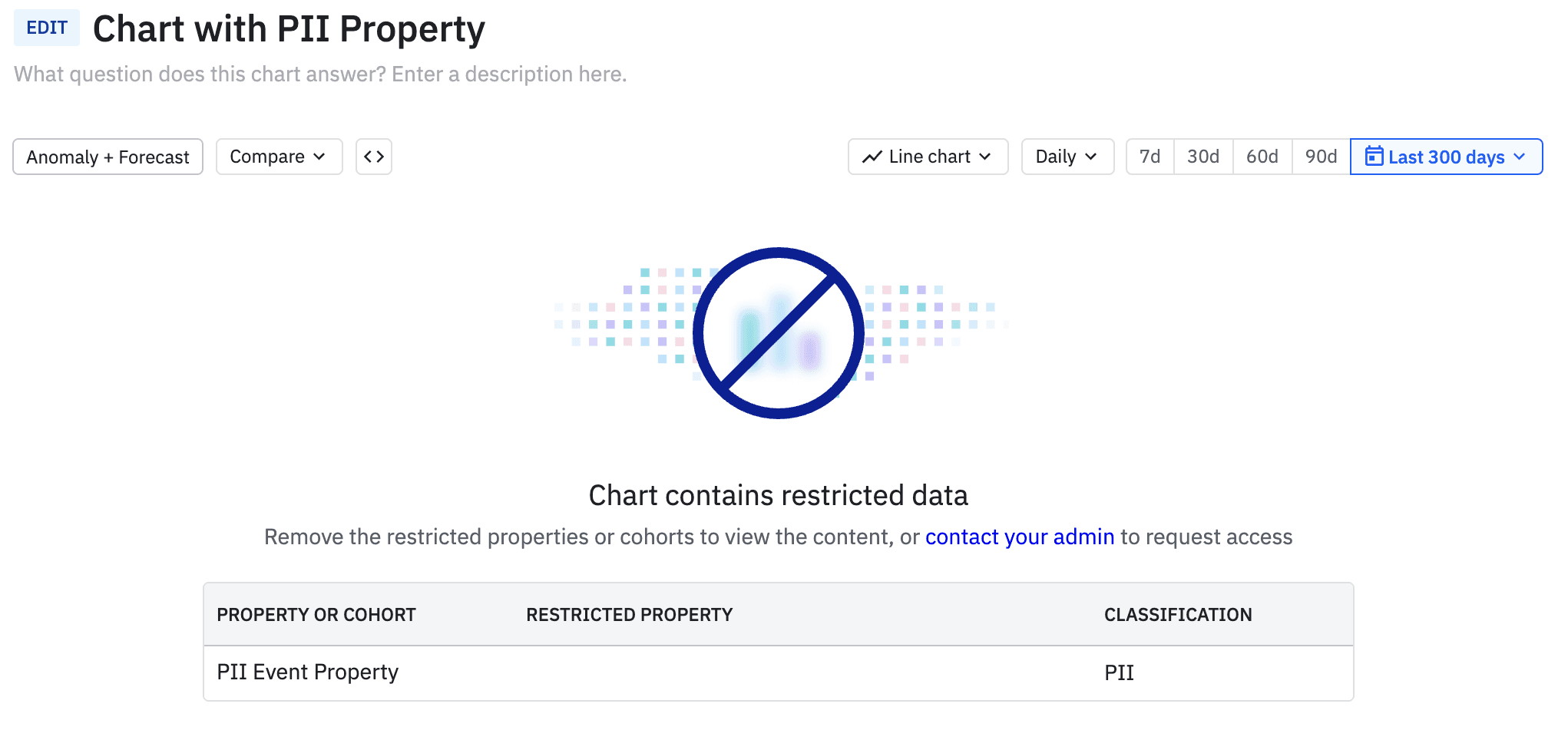Screen dimensions: 1568x740
Task: Click the Anomaly + Forecast button
Action: click(x=108, y=157)
